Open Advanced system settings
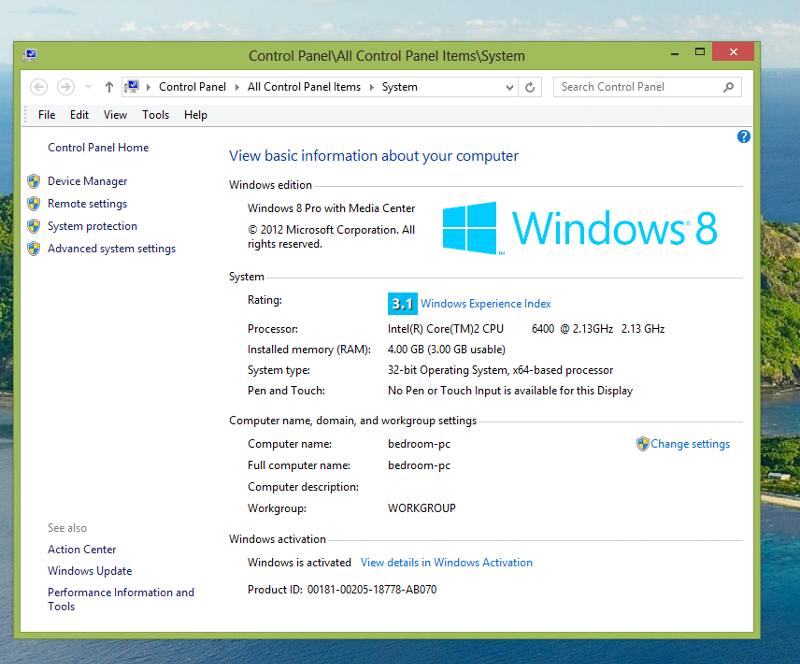The height and width of the screenshot is (664, 800). pos(112,249)
